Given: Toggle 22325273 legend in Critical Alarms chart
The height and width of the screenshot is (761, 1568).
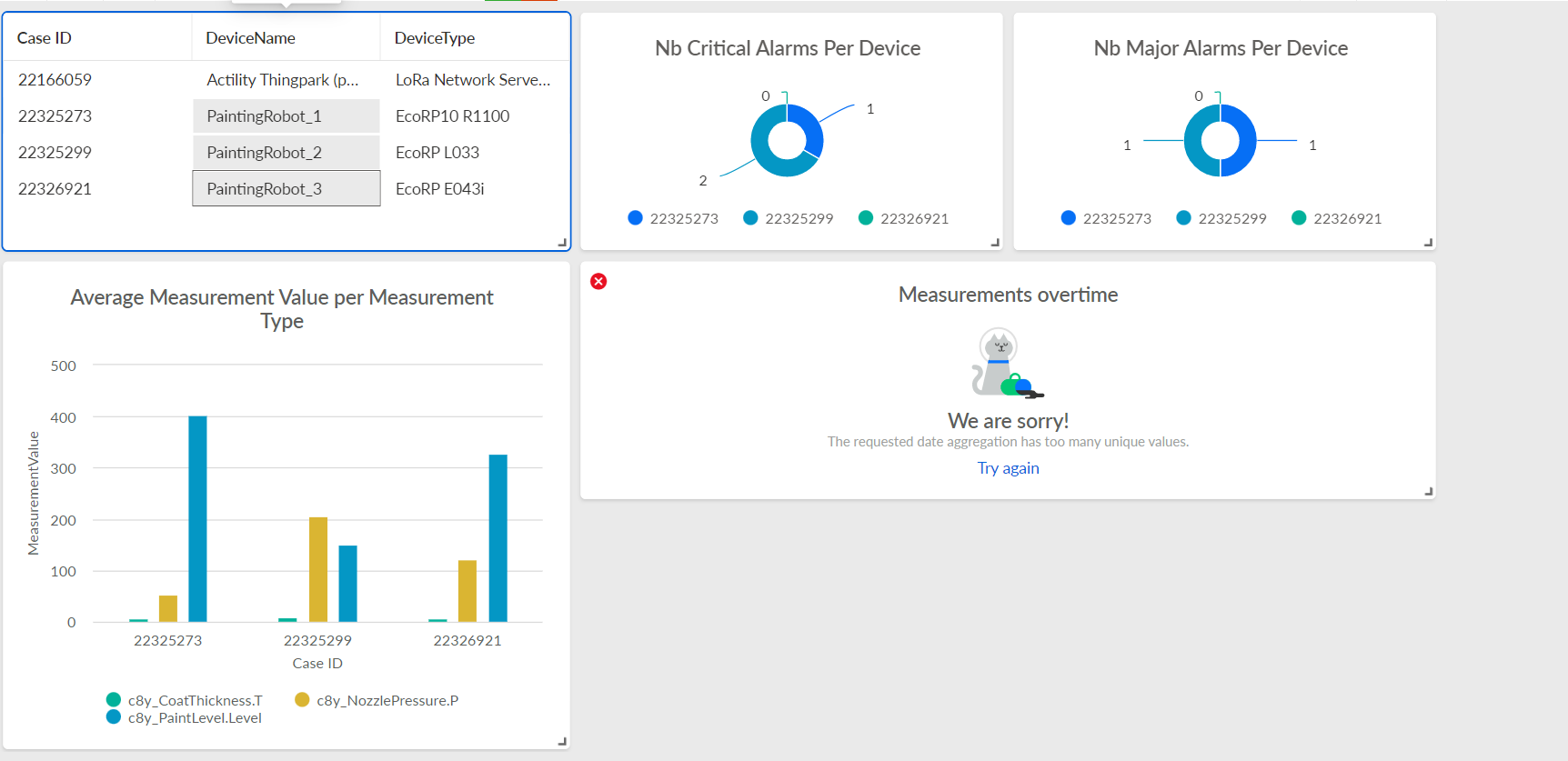Looking at the screenshot, I should point(673,218).
